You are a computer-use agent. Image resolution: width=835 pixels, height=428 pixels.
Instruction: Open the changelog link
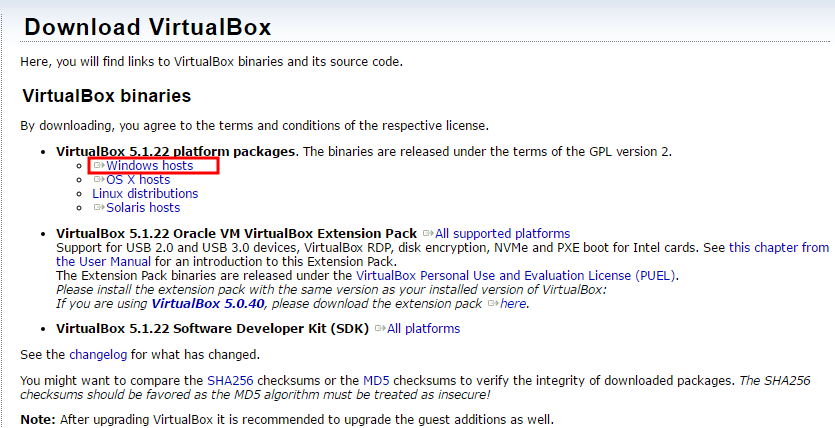point(98,354)
